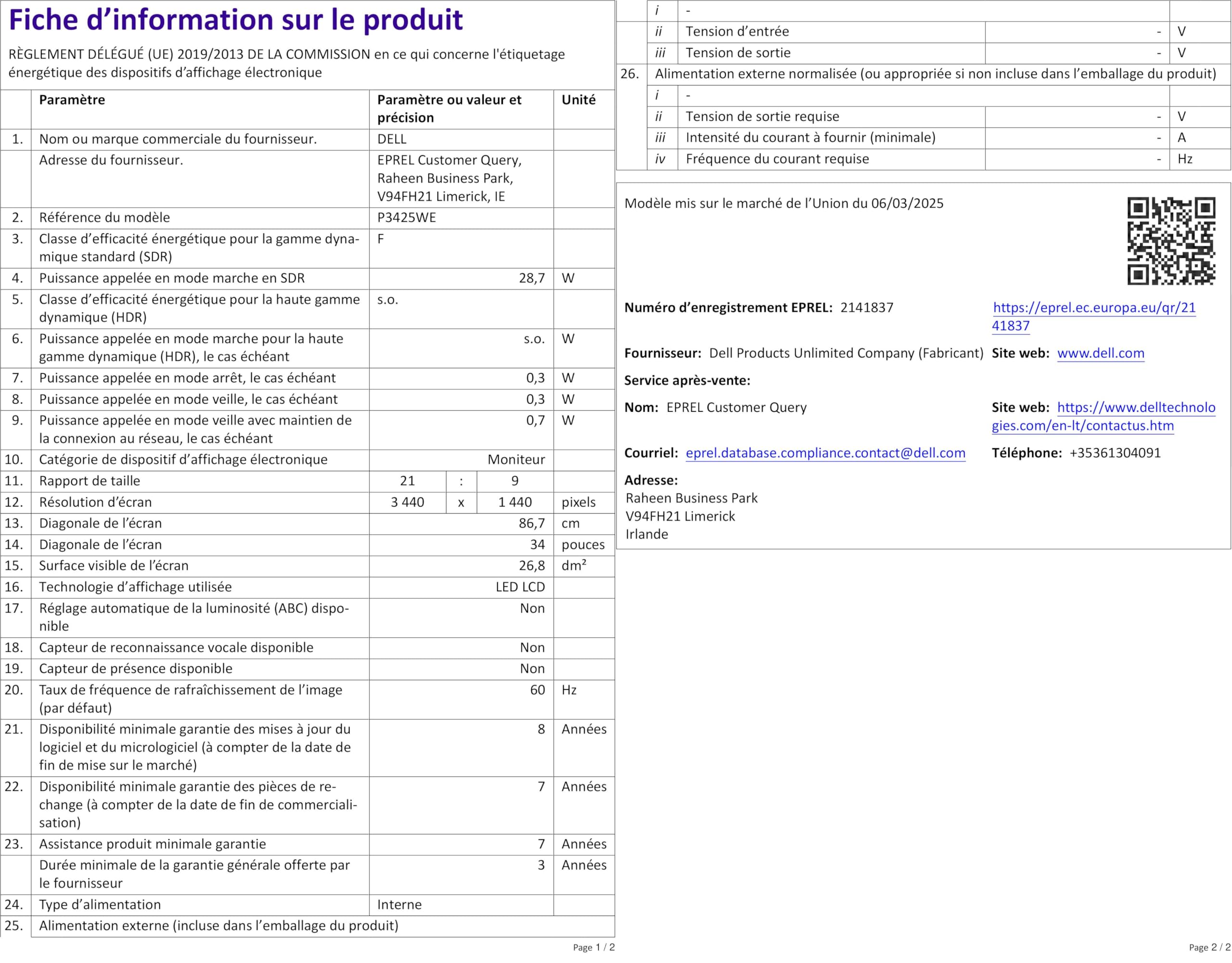The width and height of the screenshot is (1232, 963).
Task: Click the Moniteur category value
Action: point(515,460)
